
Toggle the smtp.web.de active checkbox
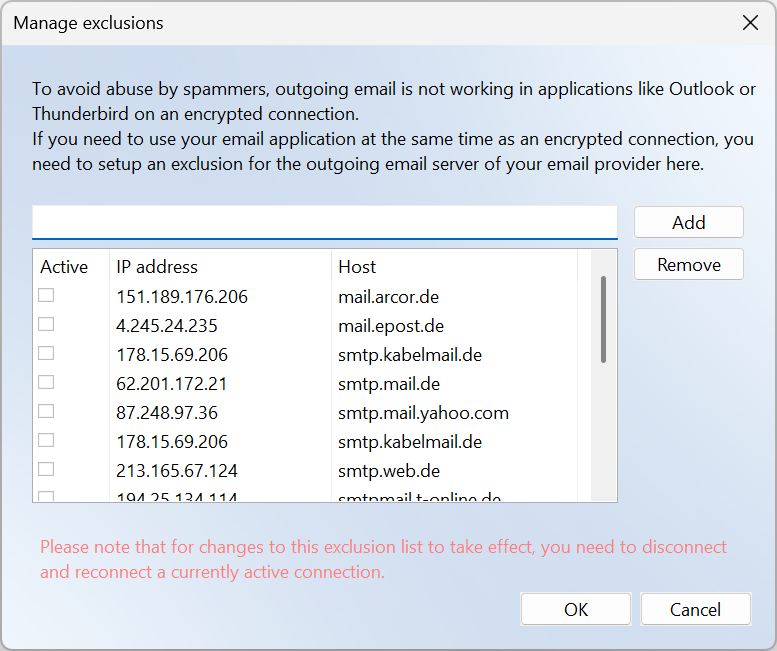[x=46, y=470]
